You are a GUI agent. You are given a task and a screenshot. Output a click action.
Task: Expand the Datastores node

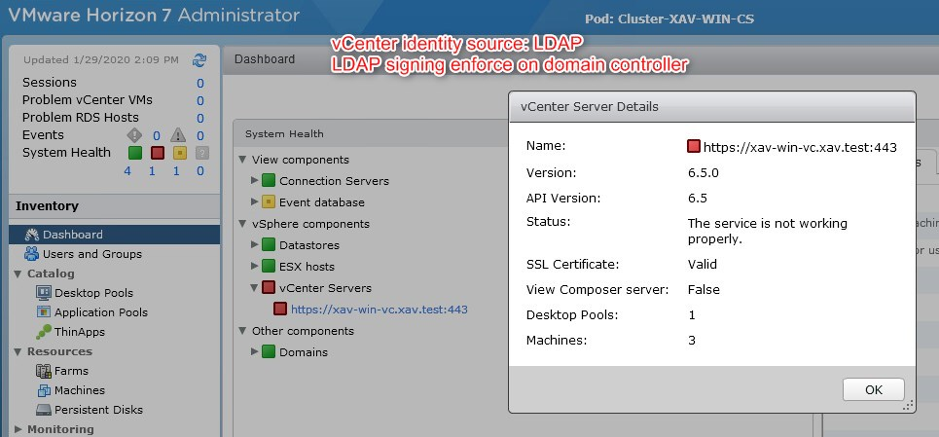(255, 245)
